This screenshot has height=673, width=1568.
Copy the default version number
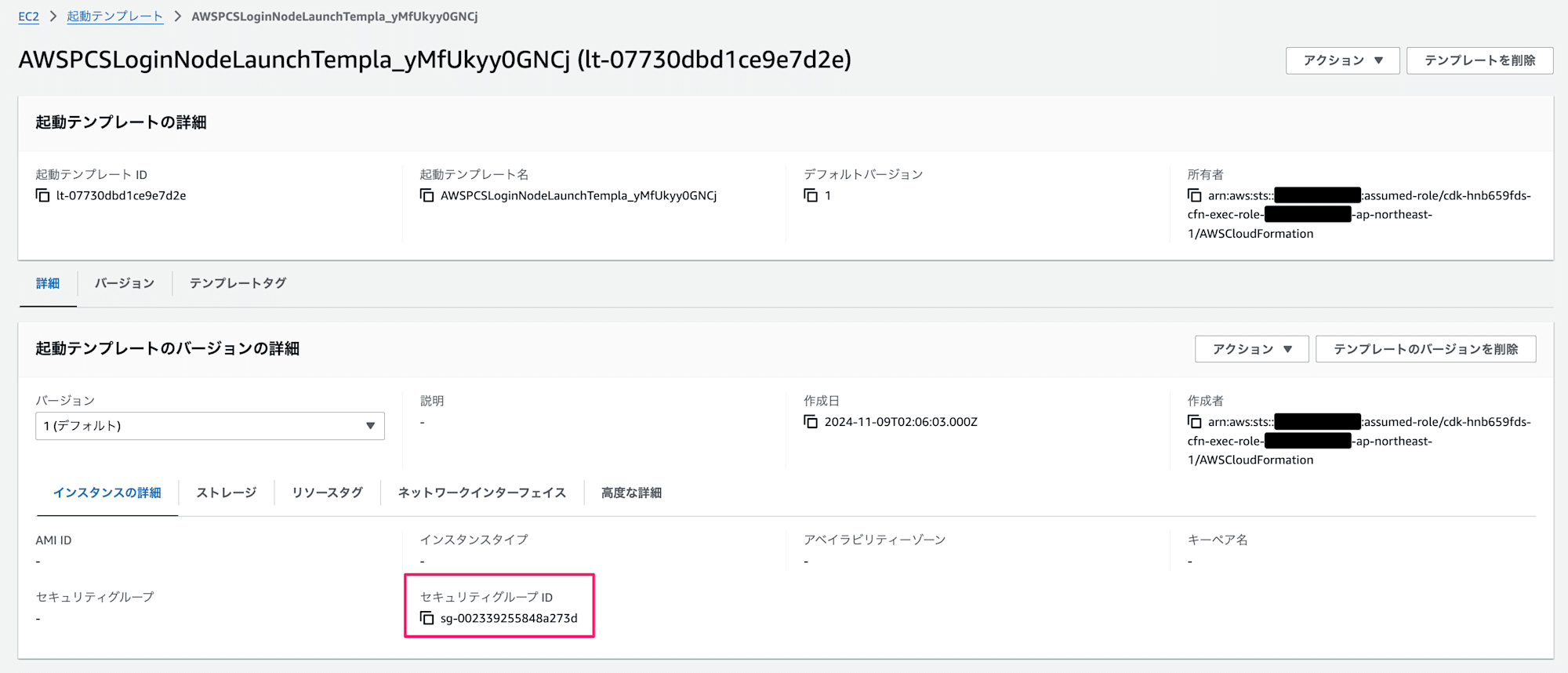811,195
